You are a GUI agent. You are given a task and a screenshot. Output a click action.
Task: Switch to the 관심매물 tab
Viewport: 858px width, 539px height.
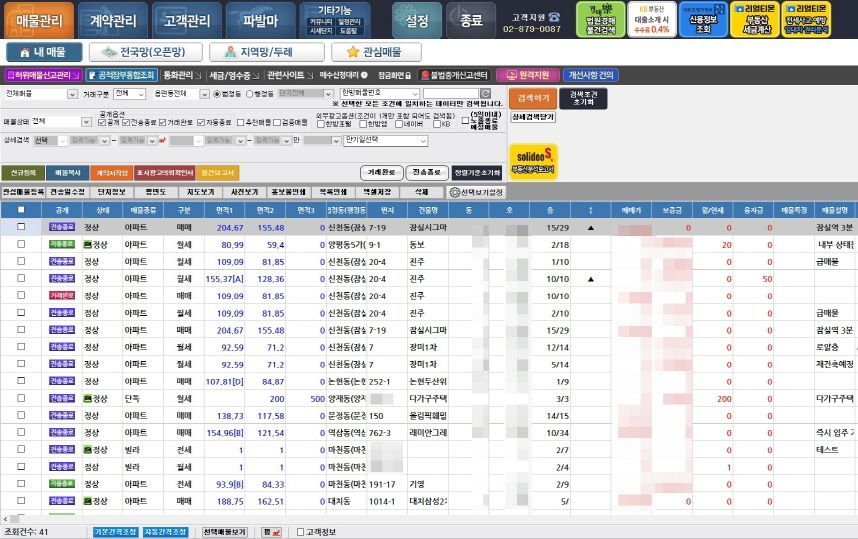(x=376, y=52)
